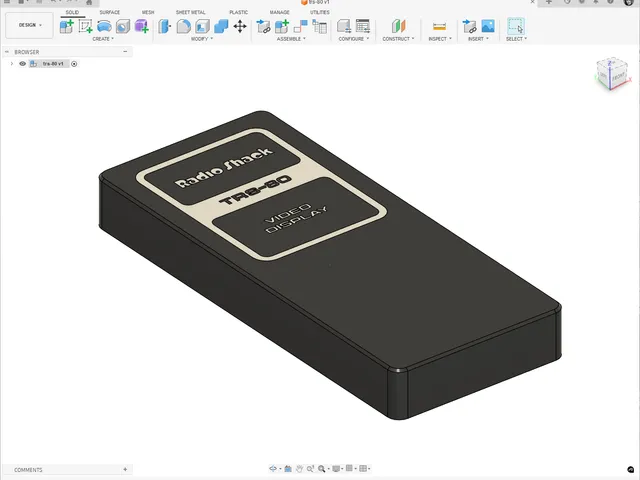The image size is (640, 480).
Task: Collapse the BROWSER panel with minus button
Action: [x=125, y=52]
